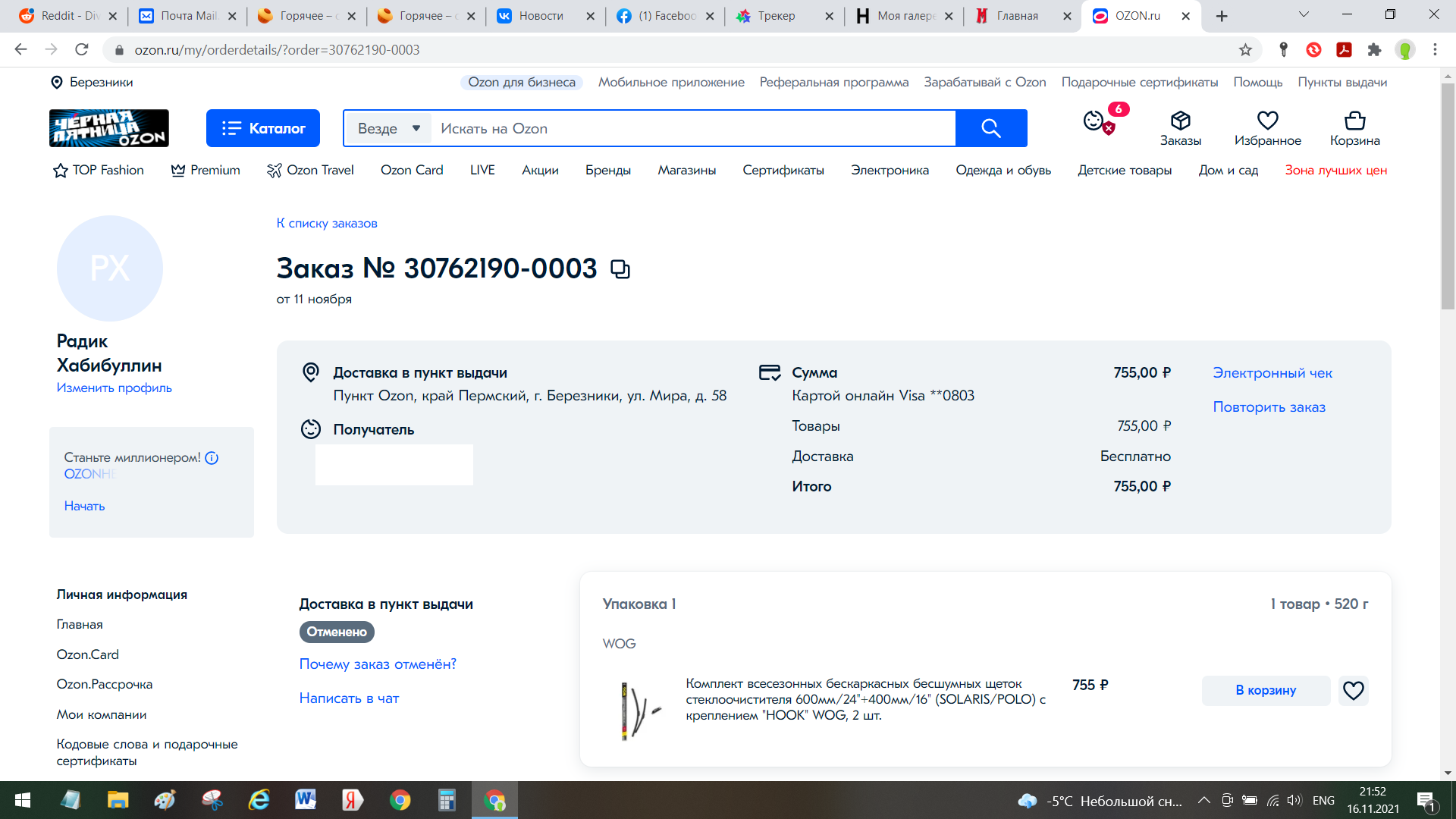
Task: Open the Каталог menu button
Action: coord(263,128)
